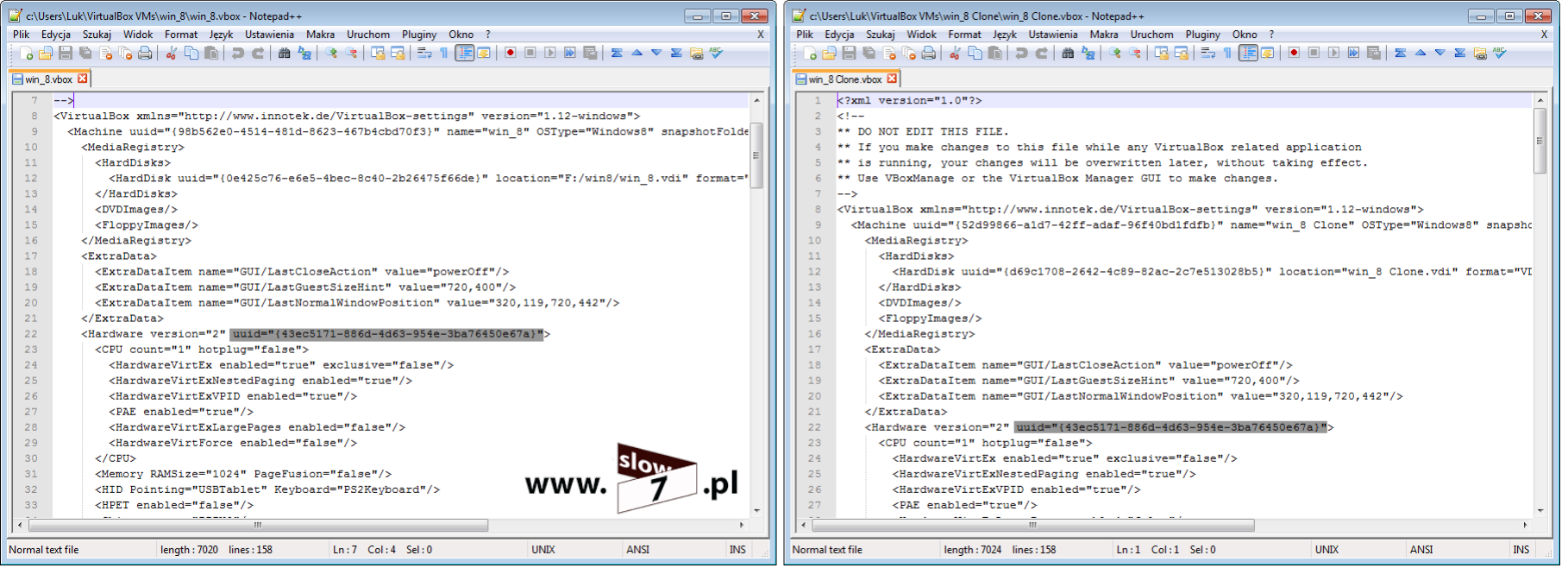Screen dimensions: 1568x568
Task: Click Zoom Out icon in win_8.vbox window
Action: [351, 54]
